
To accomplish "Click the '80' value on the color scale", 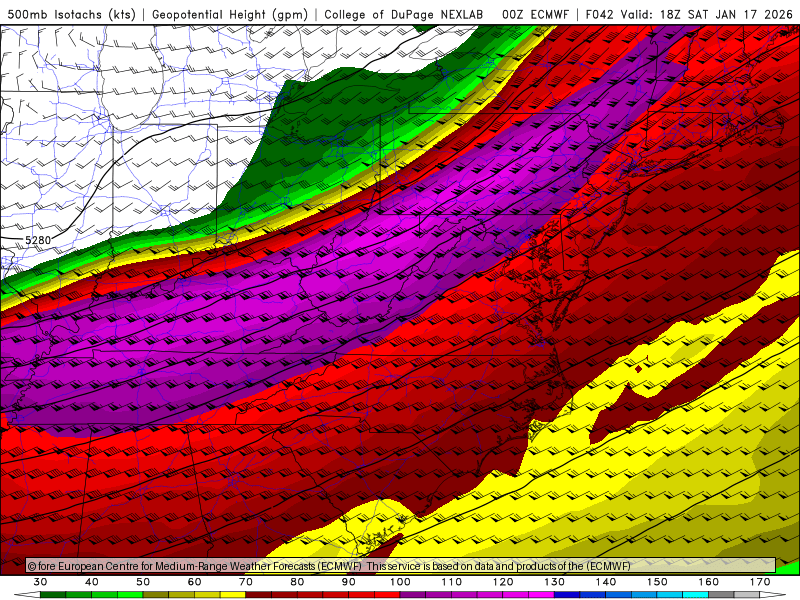I will 297,582.
